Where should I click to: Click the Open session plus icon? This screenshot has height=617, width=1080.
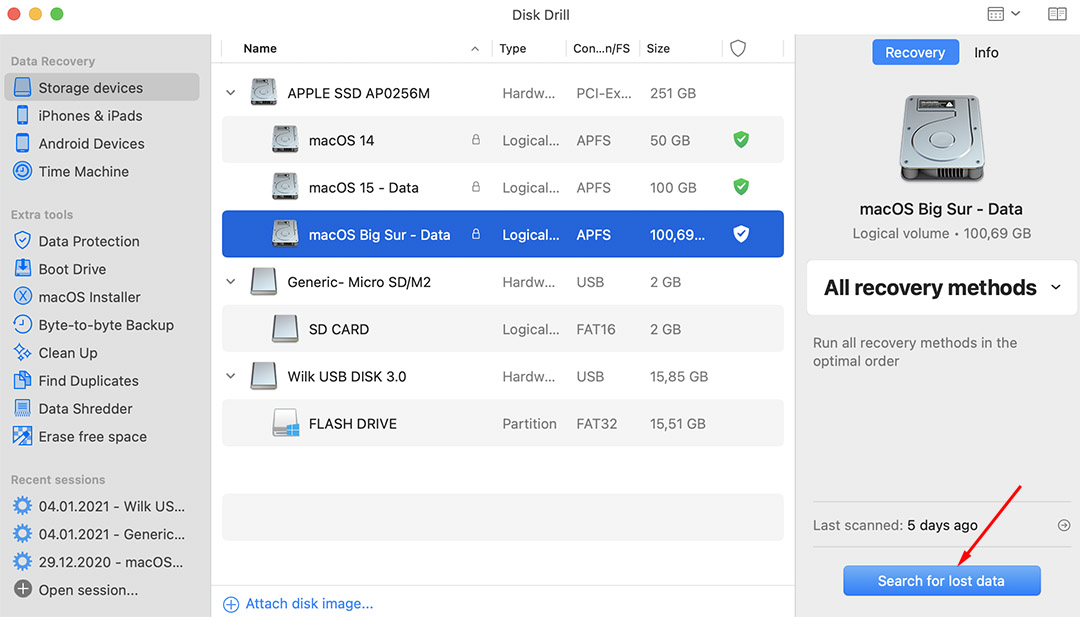[x=23, y=589]
